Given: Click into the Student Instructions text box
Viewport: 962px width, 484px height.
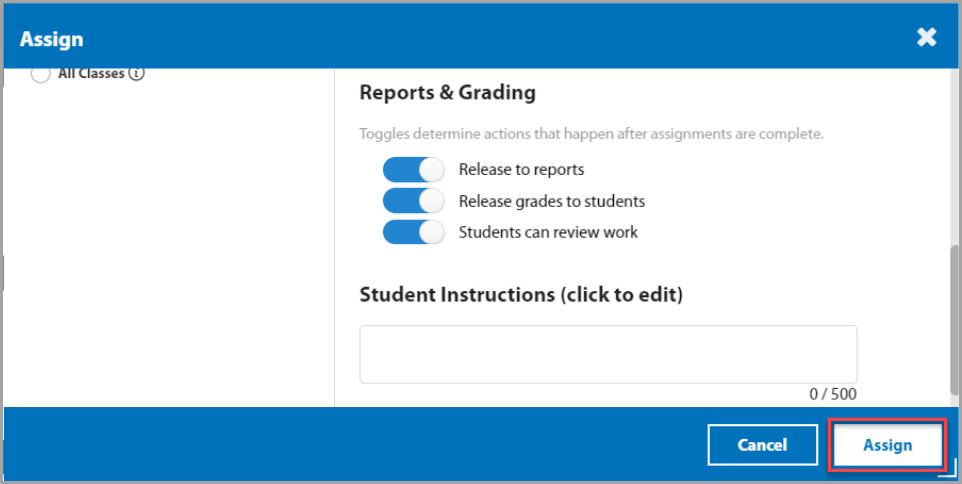Looking at the screenshot, I should (x=608, y=354).
